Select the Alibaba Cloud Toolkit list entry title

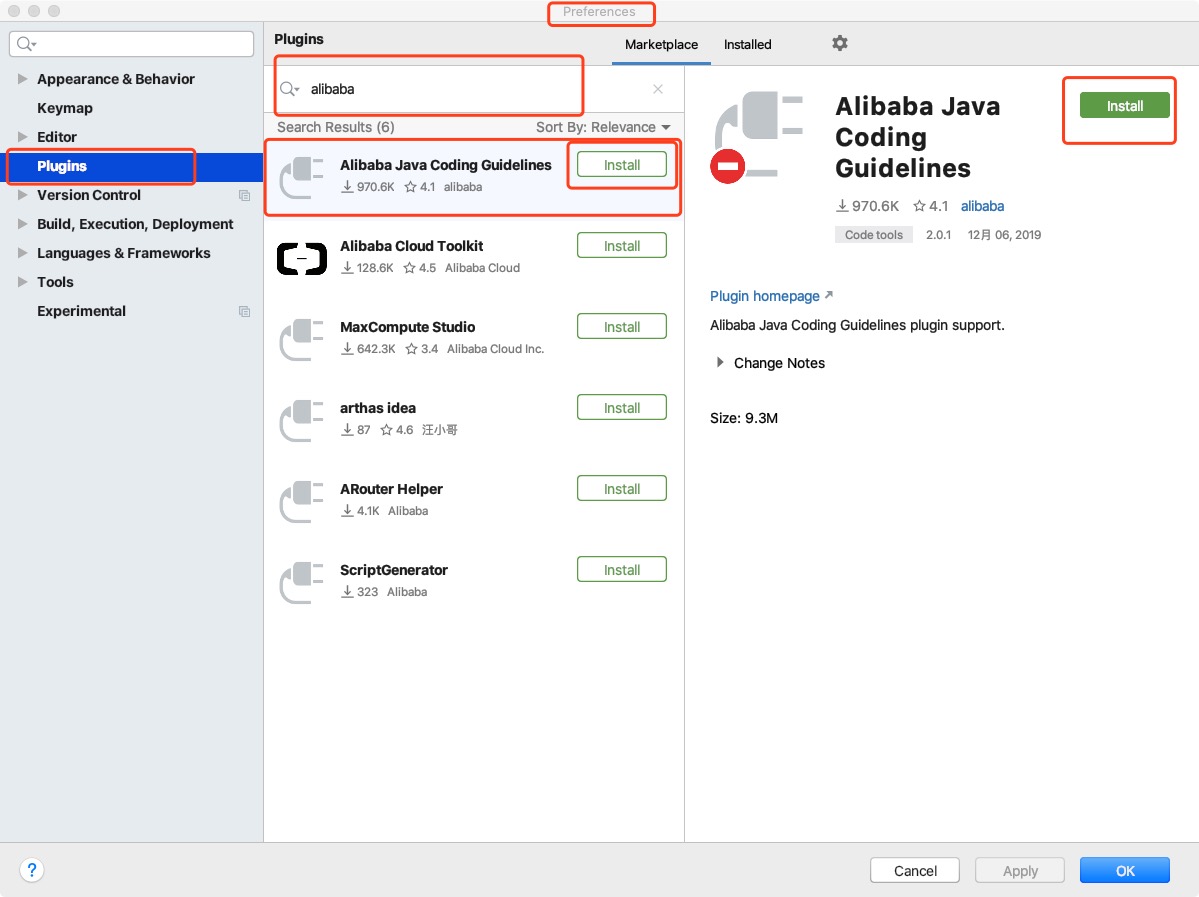coord(411,246)
